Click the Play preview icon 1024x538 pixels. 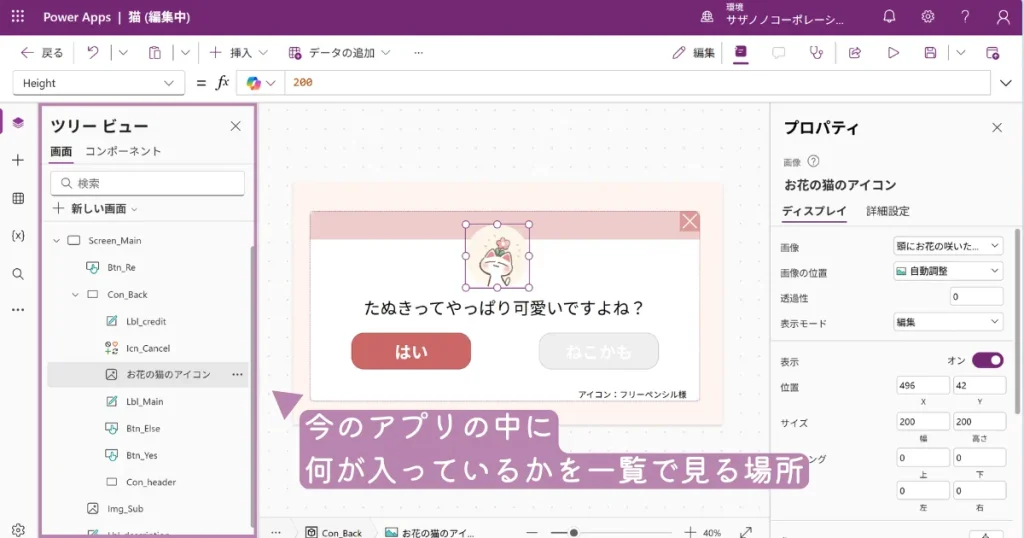pyautogui.click(x=893, y=53)
